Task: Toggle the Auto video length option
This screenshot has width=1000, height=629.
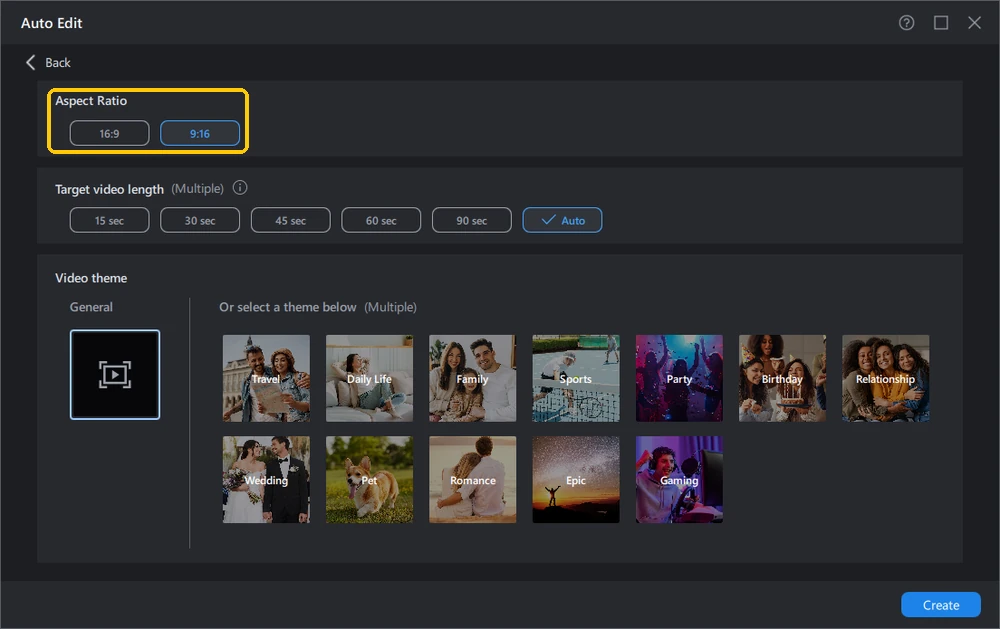Action: (562, 220)
